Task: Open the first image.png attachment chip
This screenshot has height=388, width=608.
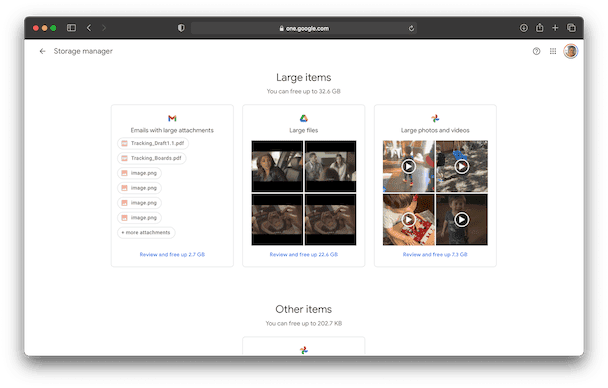Action: 139,173
